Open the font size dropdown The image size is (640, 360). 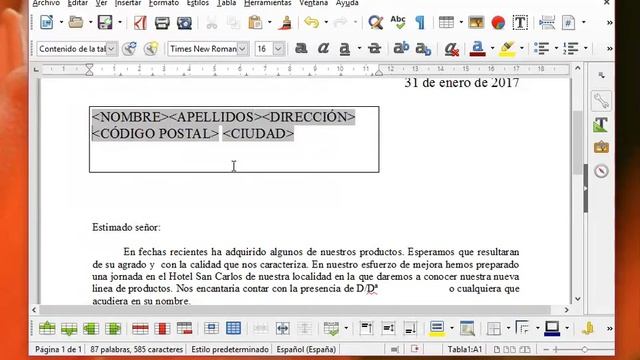[278, 49]
